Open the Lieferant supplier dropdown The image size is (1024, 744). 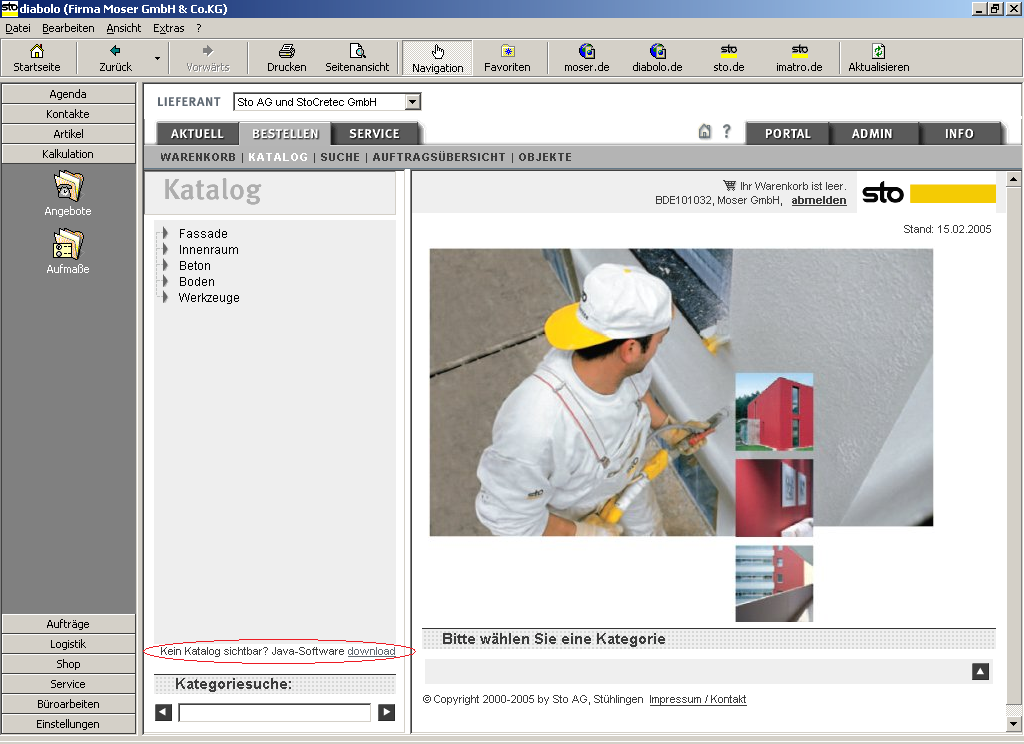(412, 102)
